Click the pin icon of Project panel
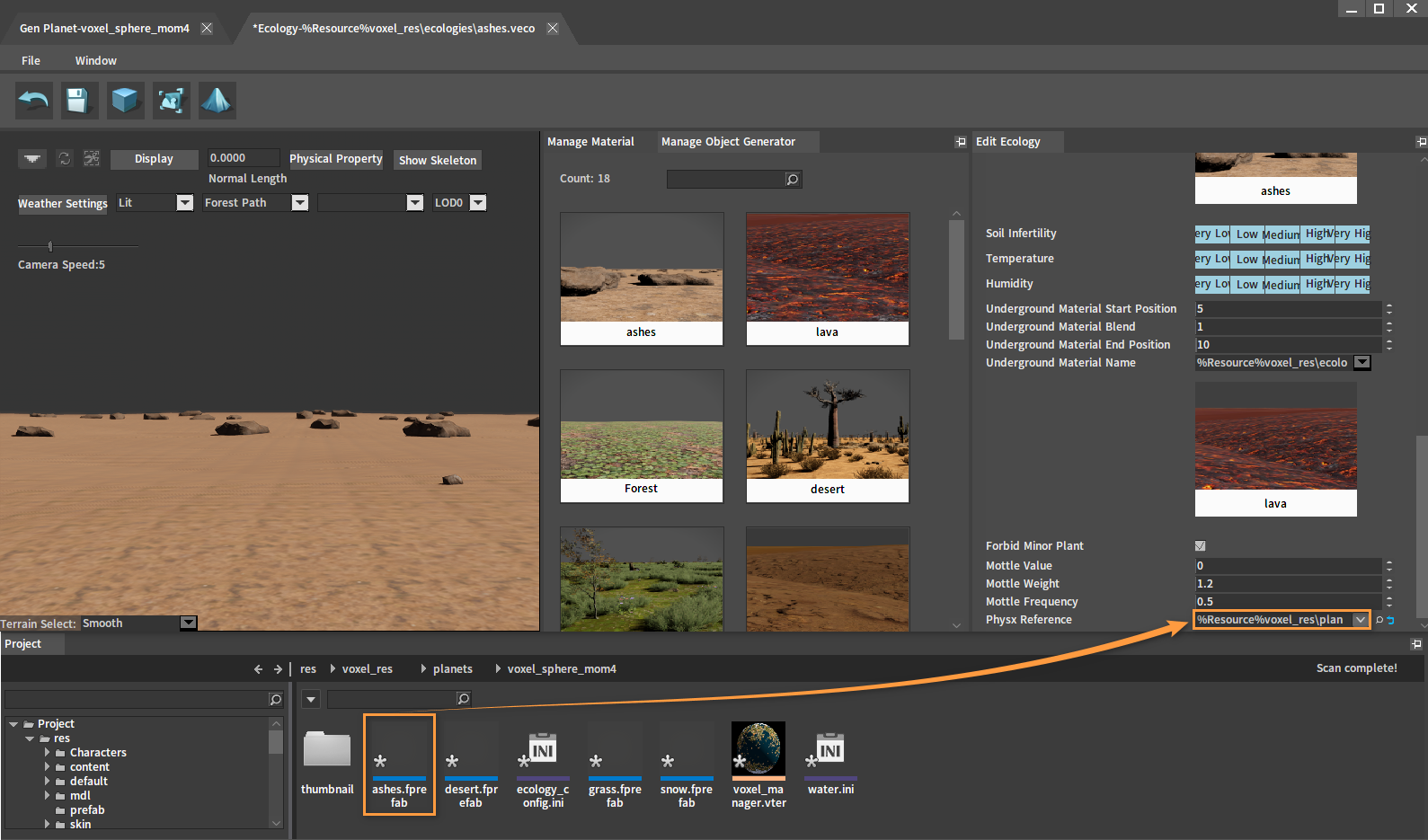Image resolution: width=1428 pixels, height=840 pixels. (1416, 644)
